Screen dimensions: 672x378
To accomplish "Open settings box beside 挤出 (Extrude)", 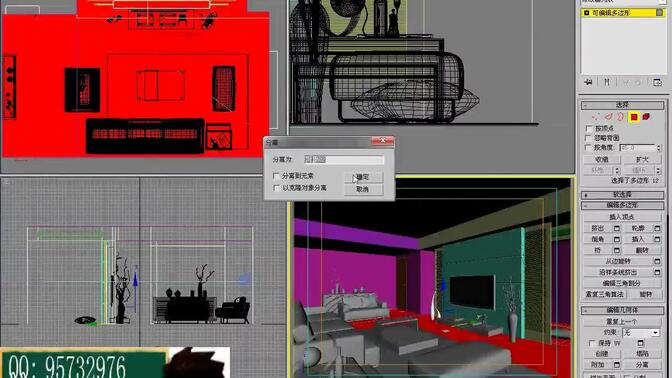I will click(x=617, y=228).
